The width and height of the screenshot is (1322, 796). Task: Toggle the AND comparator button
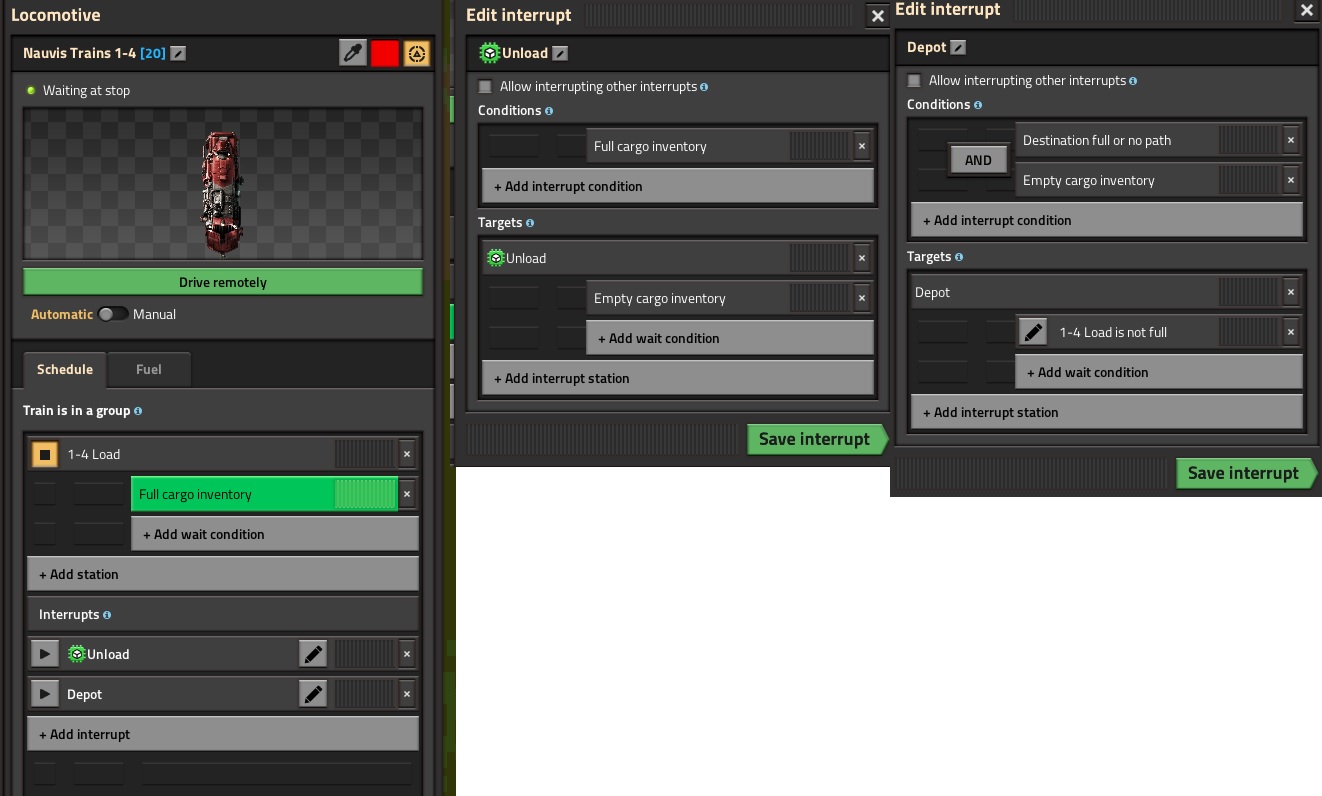[x=978, y=160]
